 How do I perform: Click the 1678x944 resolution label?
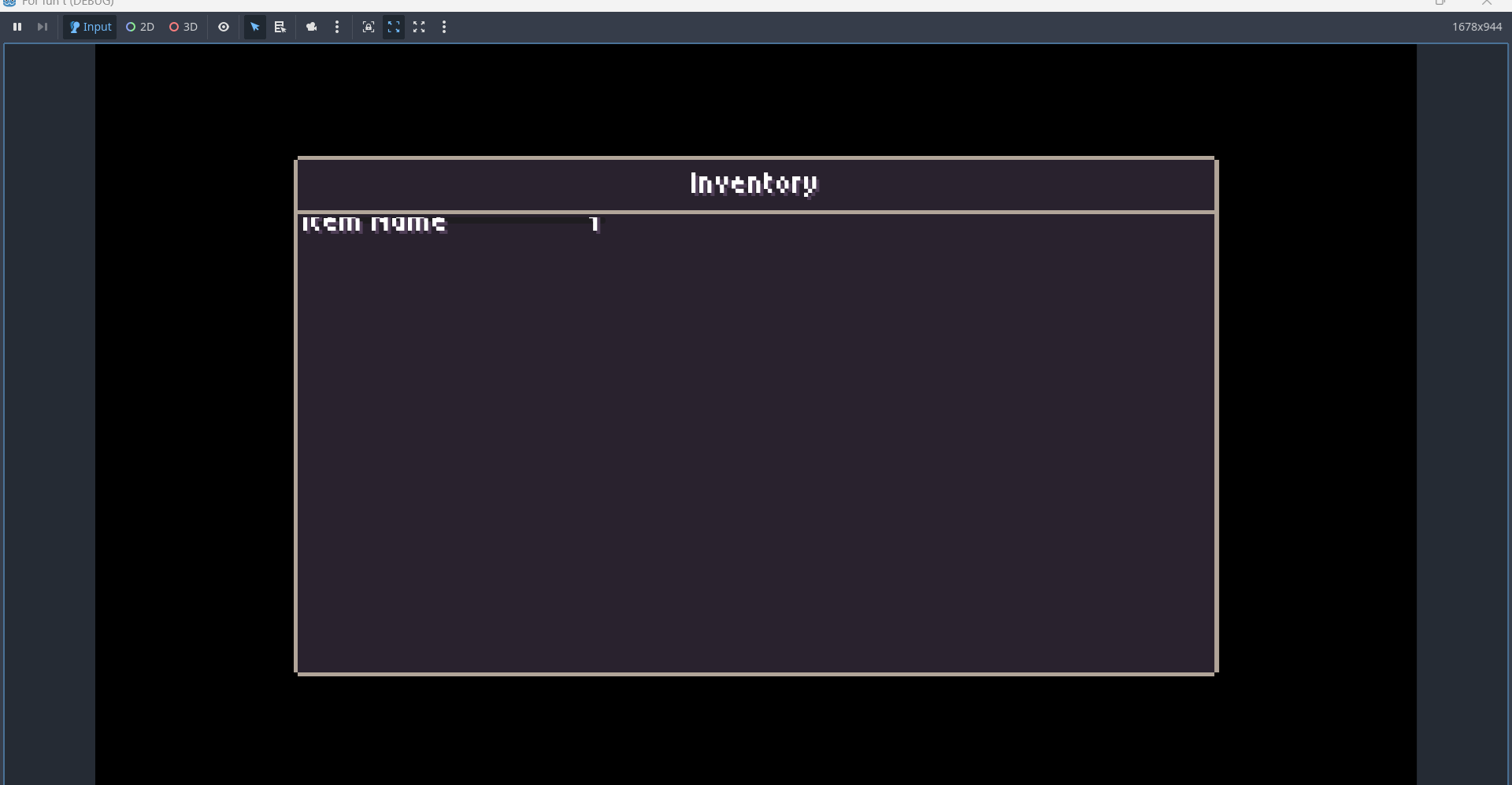click(1477, 27)
